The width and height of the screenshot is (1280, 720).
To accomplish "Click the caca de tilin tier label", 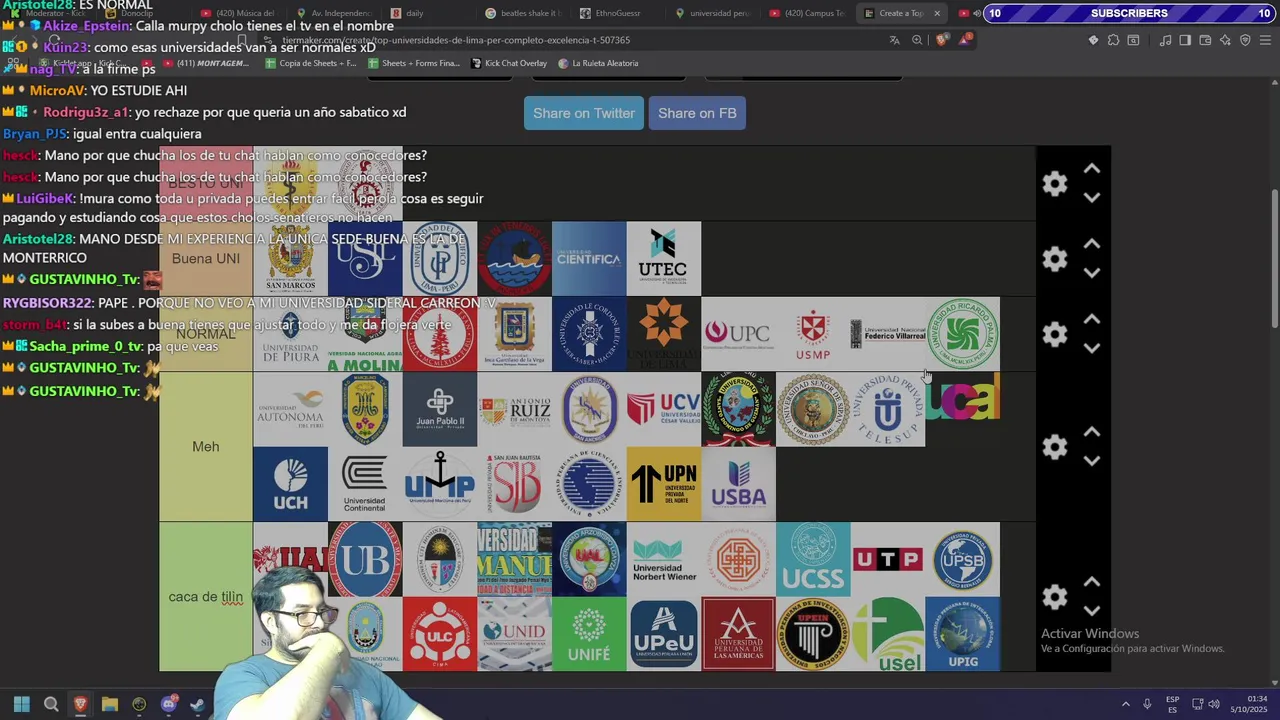I will point(206,597).
